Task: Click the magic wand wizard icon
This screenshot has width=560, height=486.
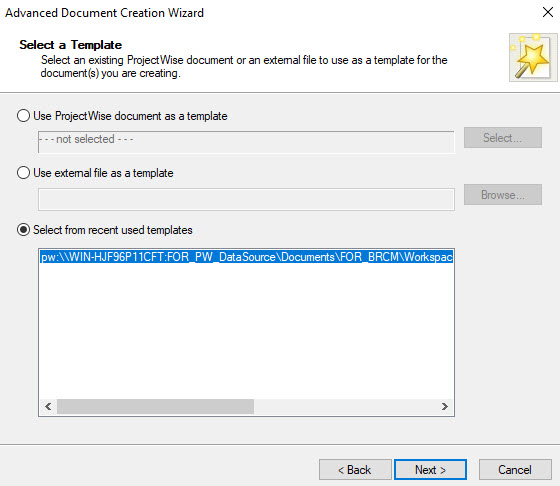Action: (533, 57)
